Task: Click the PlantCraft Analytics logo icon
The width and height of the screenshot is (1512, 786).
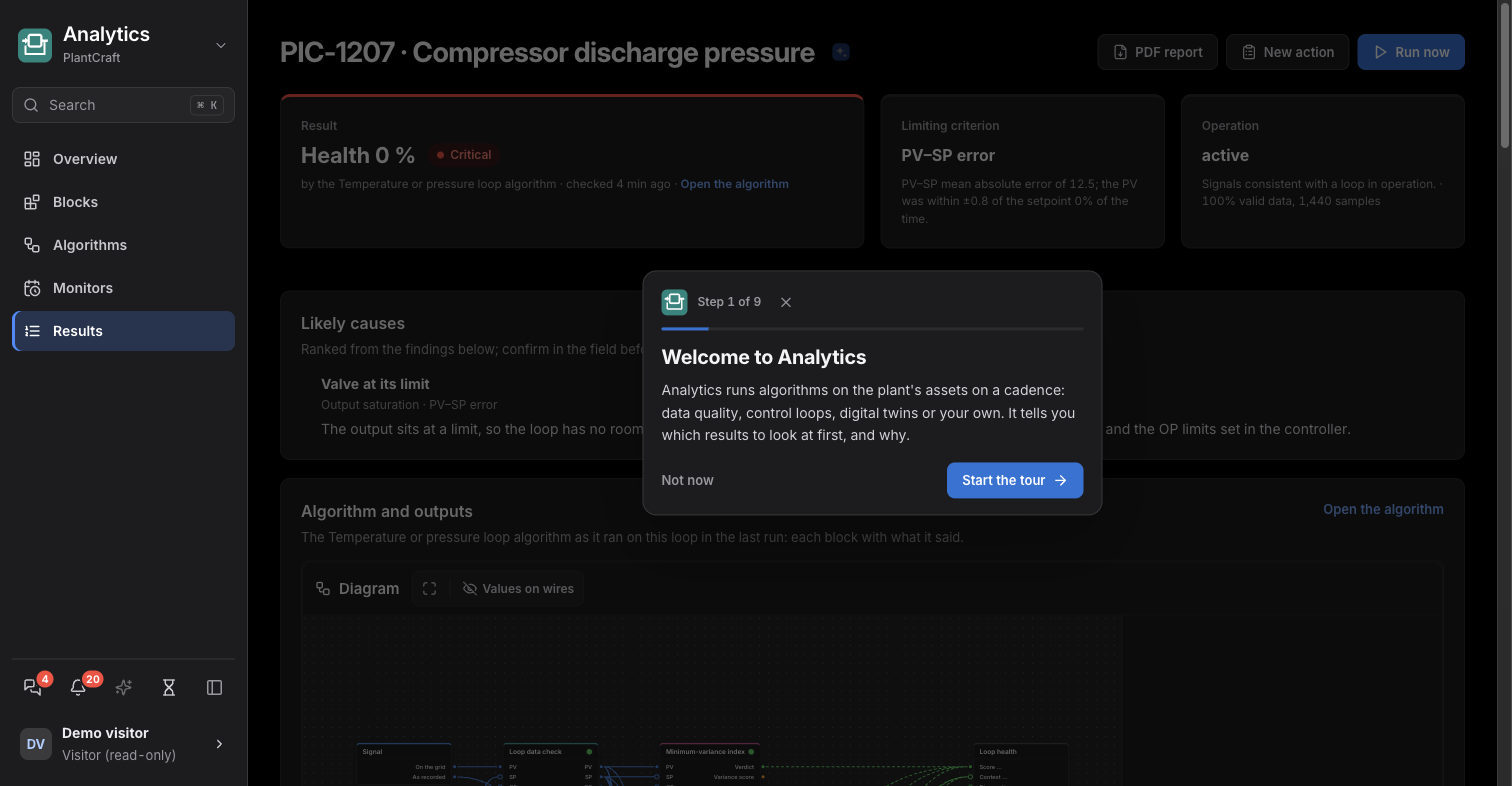Action: pyautogui.click(x=35, y=45)
